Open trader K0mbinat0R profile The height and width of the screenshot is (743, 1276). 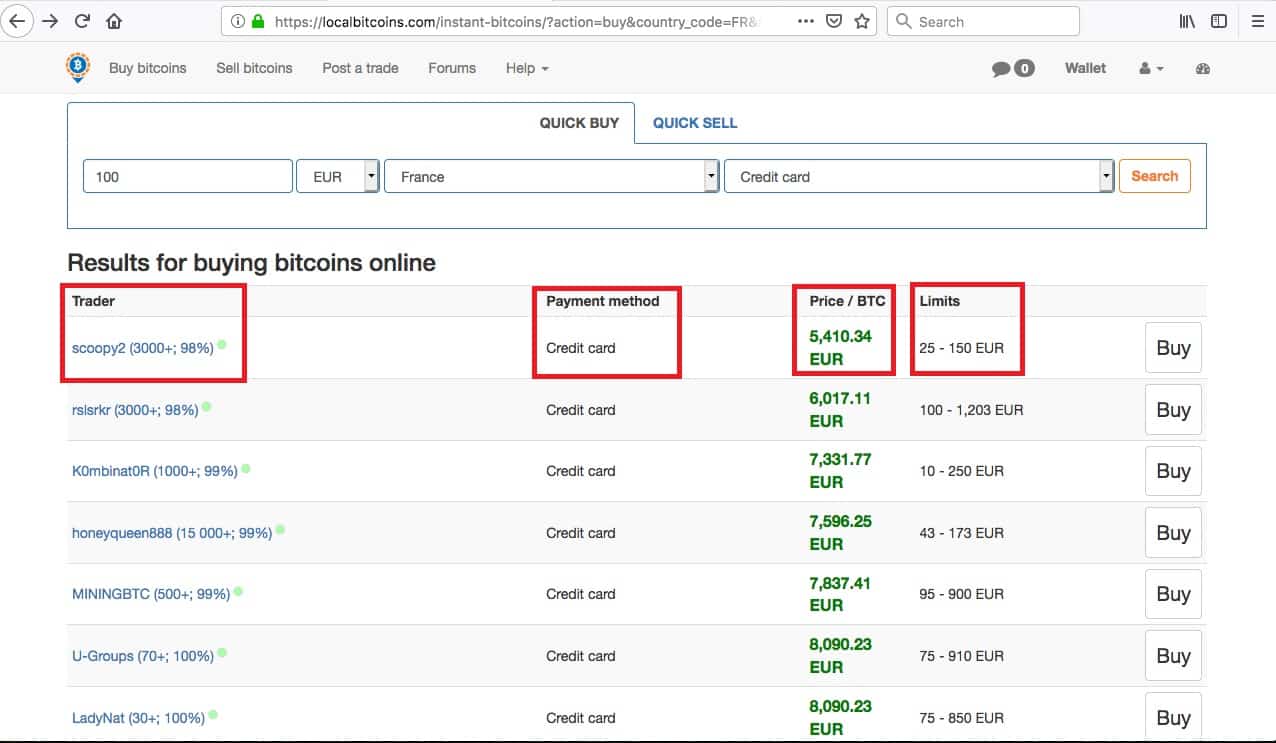coord(155,471)
